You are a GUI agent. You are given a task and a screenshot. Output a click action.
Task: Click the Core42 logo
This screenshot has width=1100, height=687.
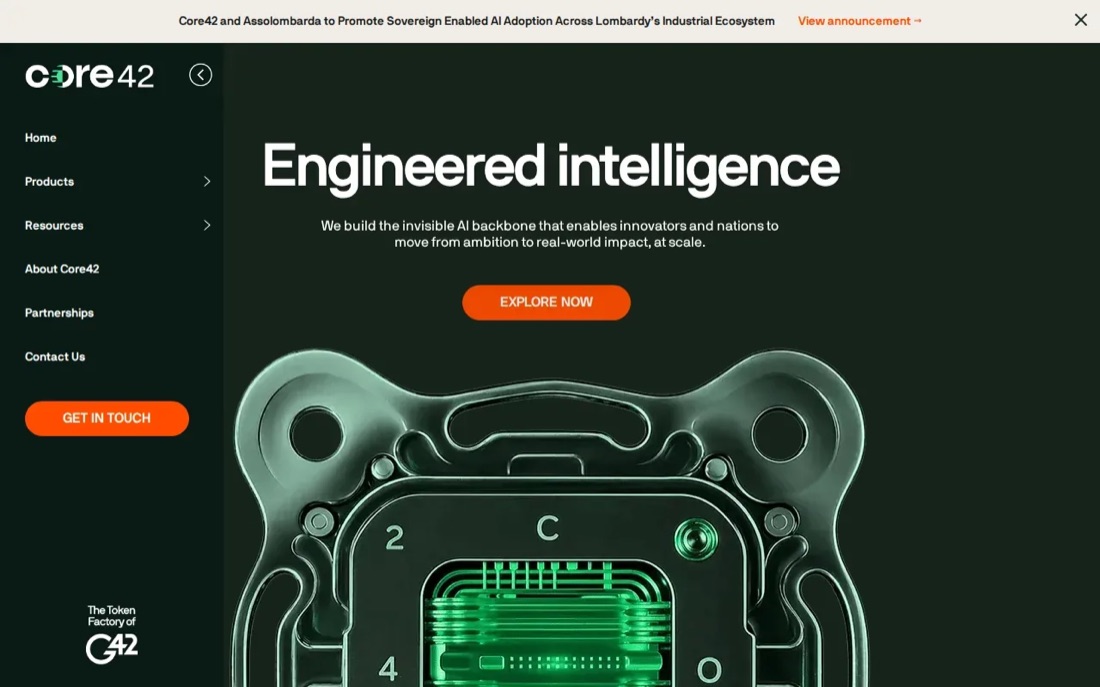(89, 76)
